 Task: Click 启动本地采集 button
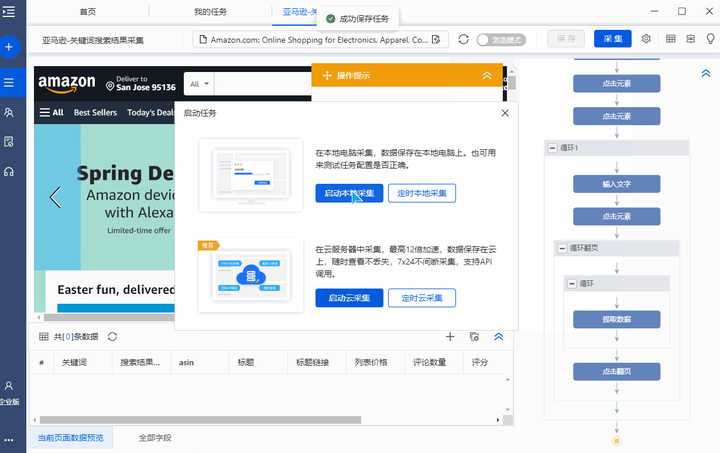click(x=349, y=193)
